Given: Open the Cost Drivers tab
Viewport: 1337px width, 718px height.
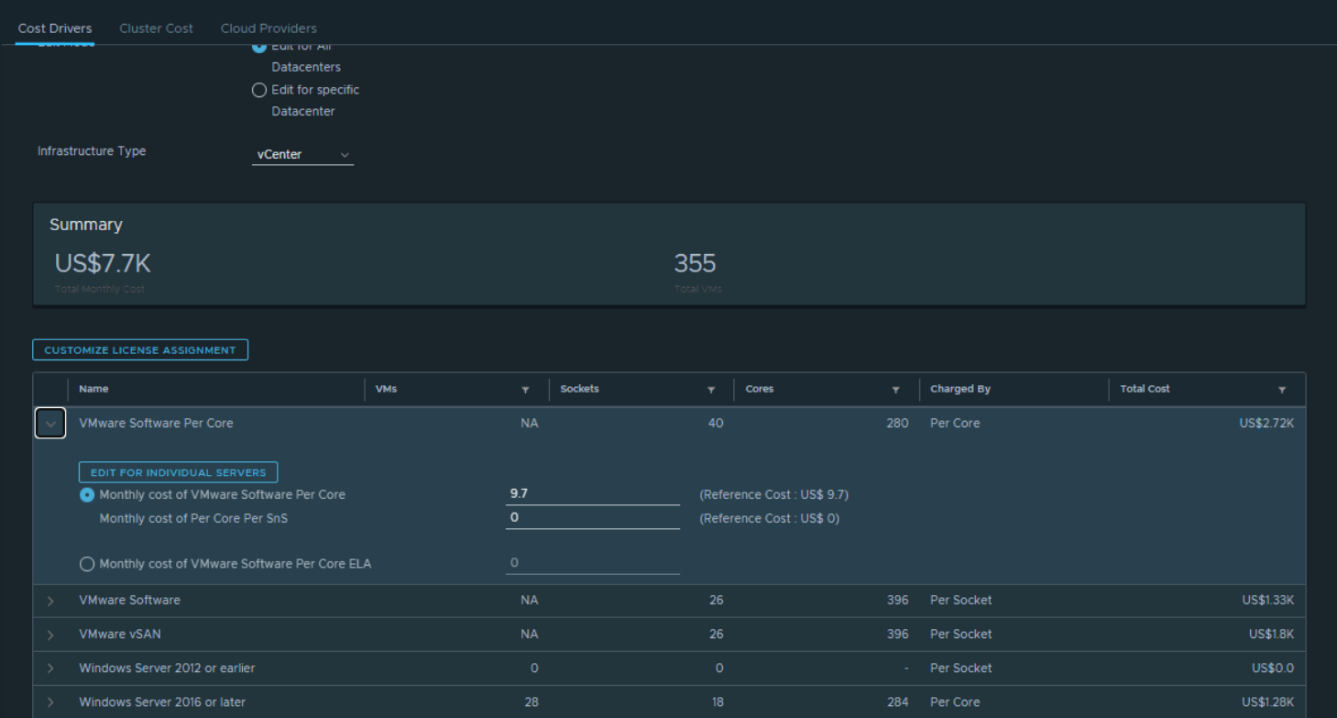Looking at the screenshot, I should point(54,27).
